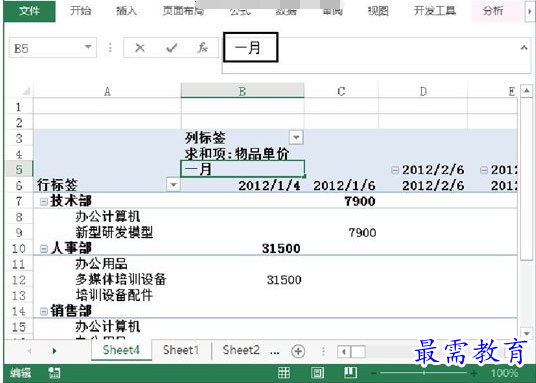Select column D header
536x383 pixels.
pyautogui.click(x=423, y=91)
